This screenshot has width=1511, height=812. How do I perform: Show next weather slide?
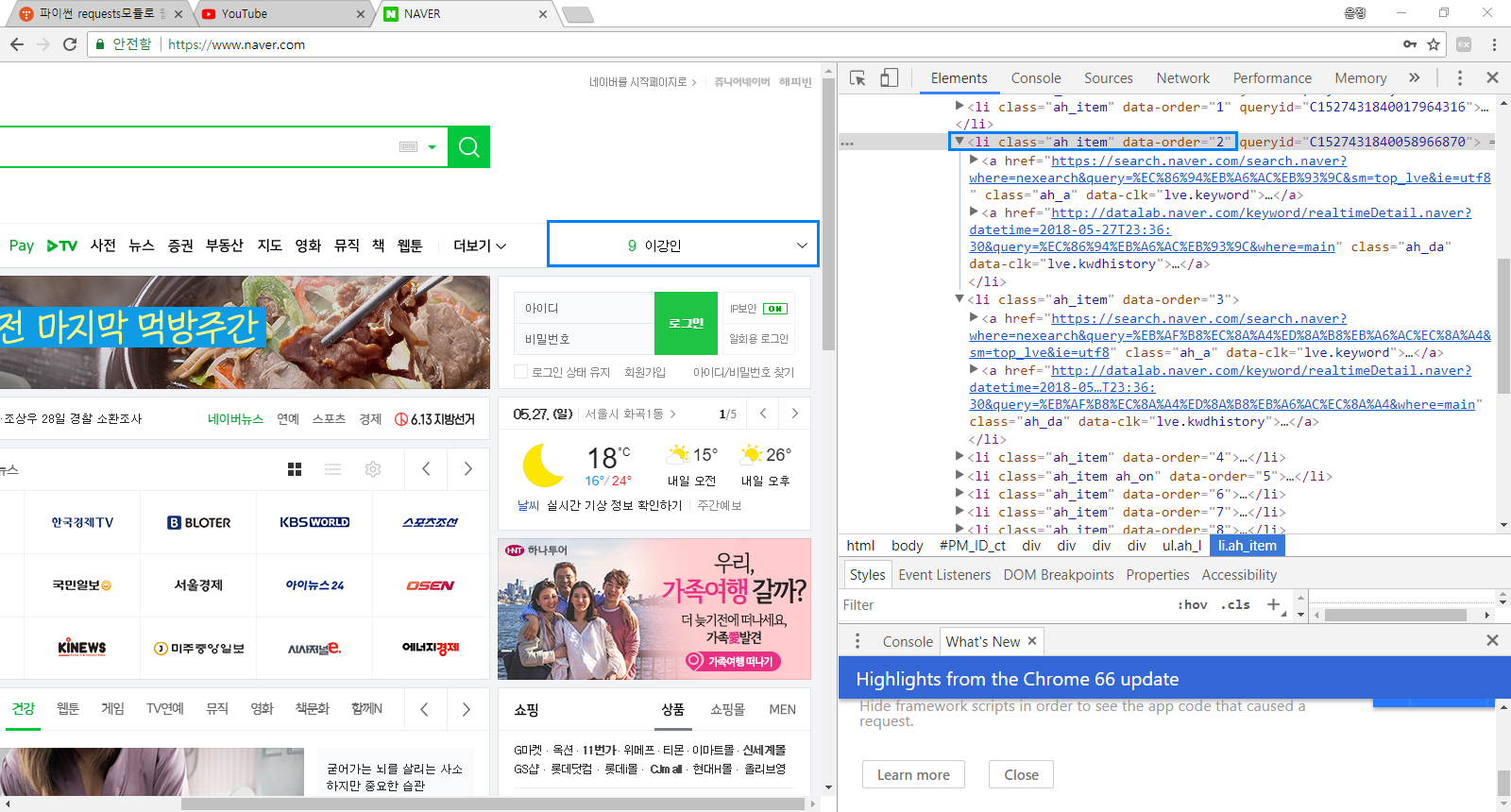click(x=794, y=414)
